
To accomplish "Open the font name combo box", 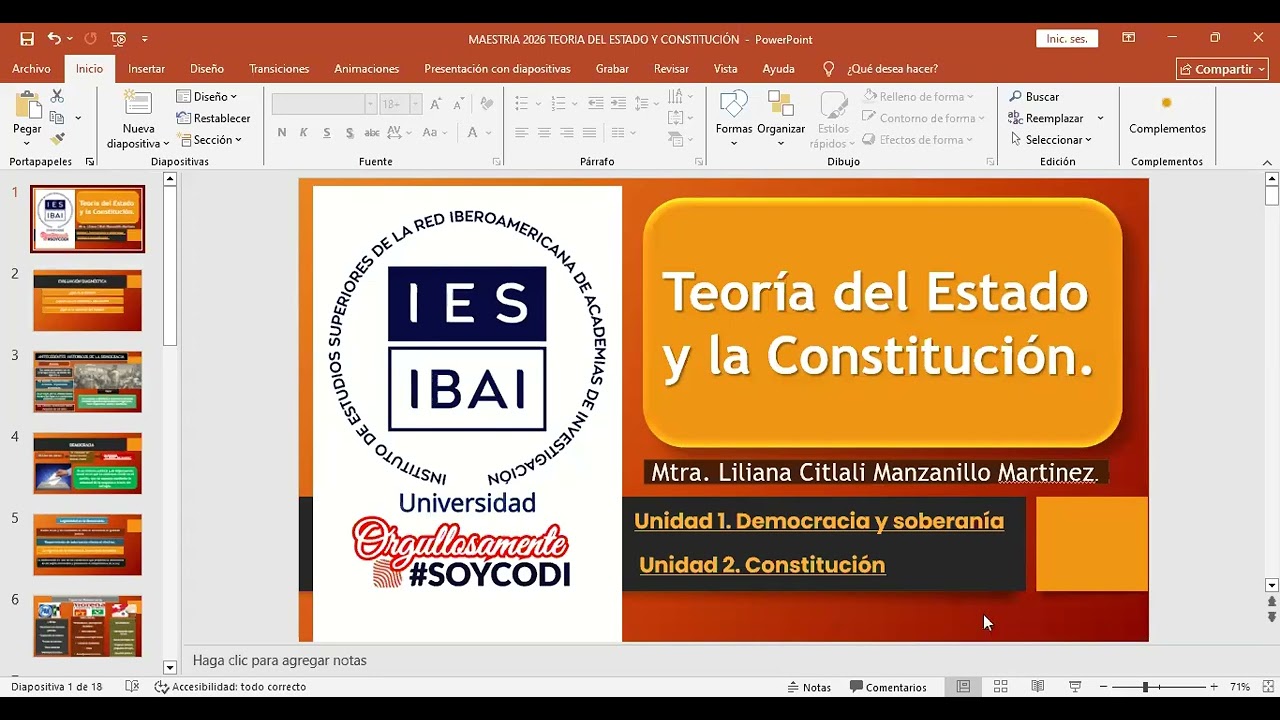I will (324, 104).
